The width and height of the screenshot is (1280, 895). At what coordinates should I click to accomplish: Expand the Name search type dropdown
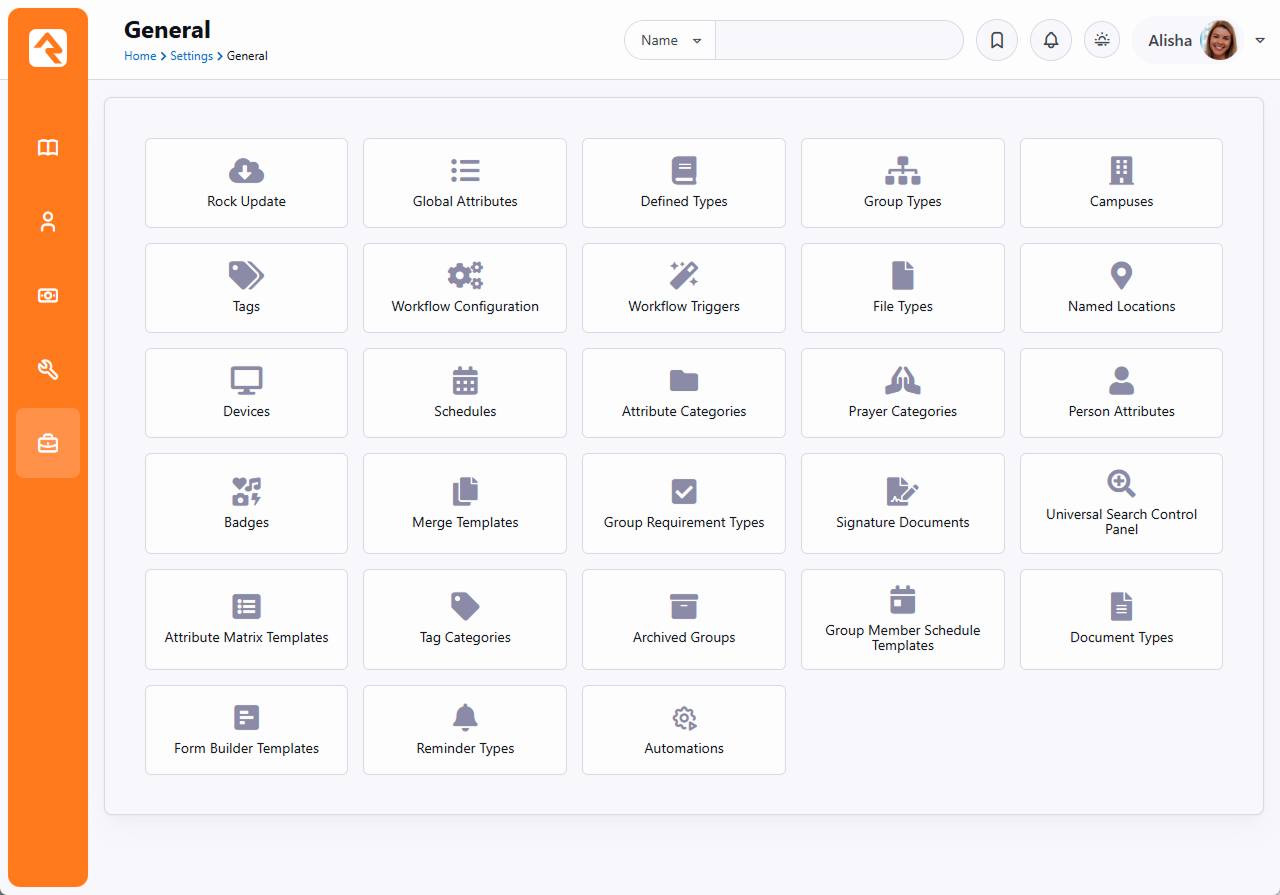point(670,41)
